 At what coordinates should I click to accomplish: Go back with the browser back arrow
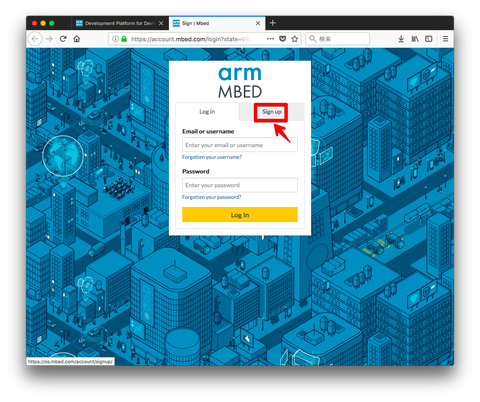pos(35,39)
